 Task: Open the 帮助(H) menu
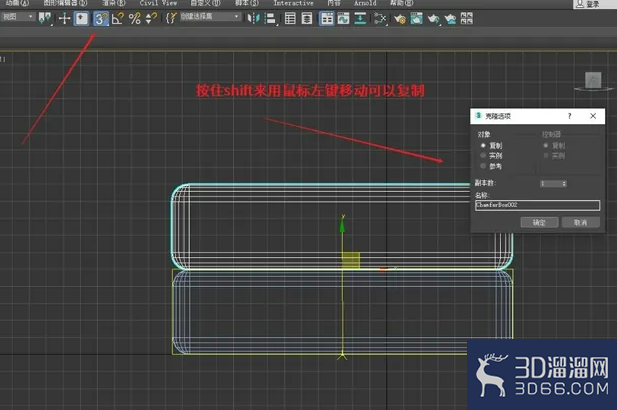[401, 3]
